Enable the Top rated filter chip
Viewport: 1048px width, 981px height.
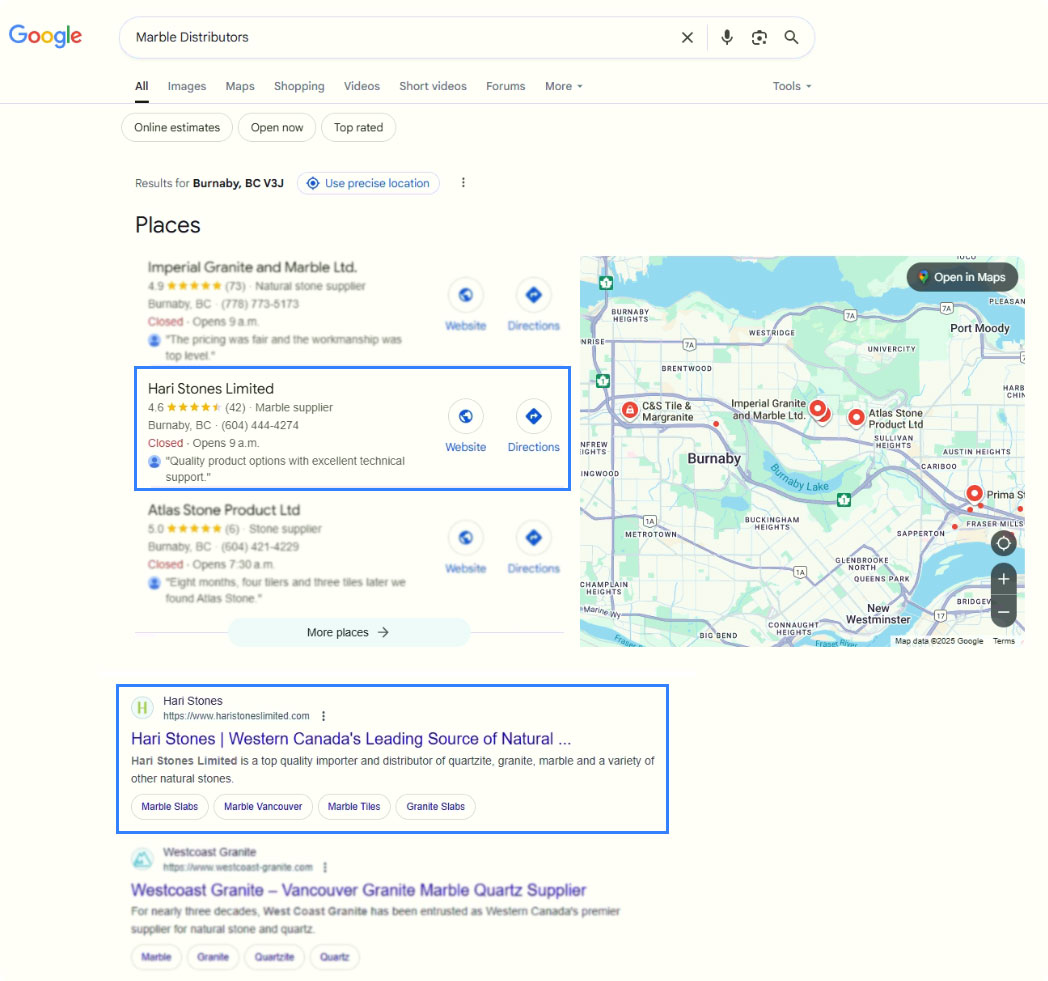coord(358,128)
